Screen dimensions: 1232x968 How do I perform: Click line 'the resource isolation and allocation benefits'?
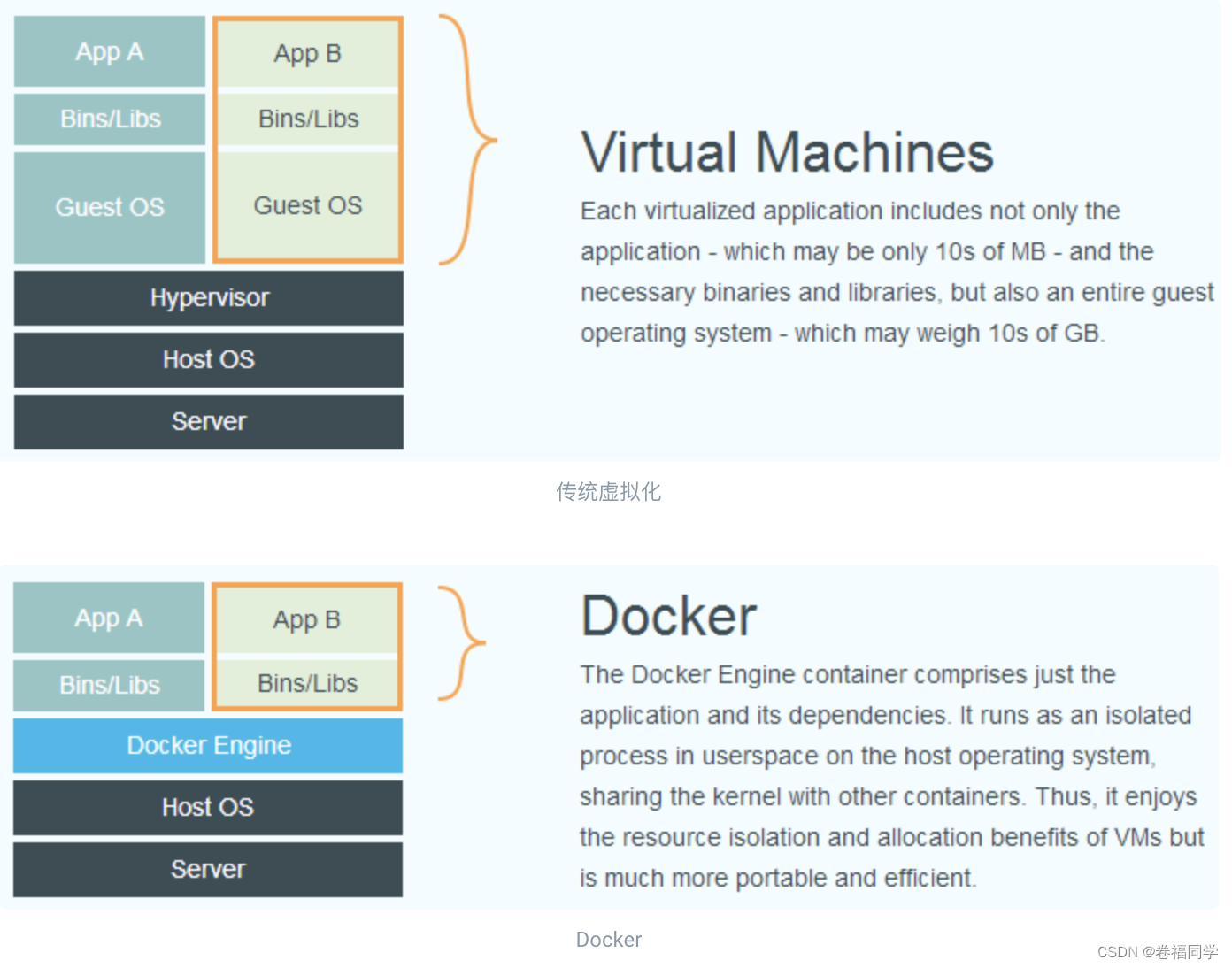(892, 838)
